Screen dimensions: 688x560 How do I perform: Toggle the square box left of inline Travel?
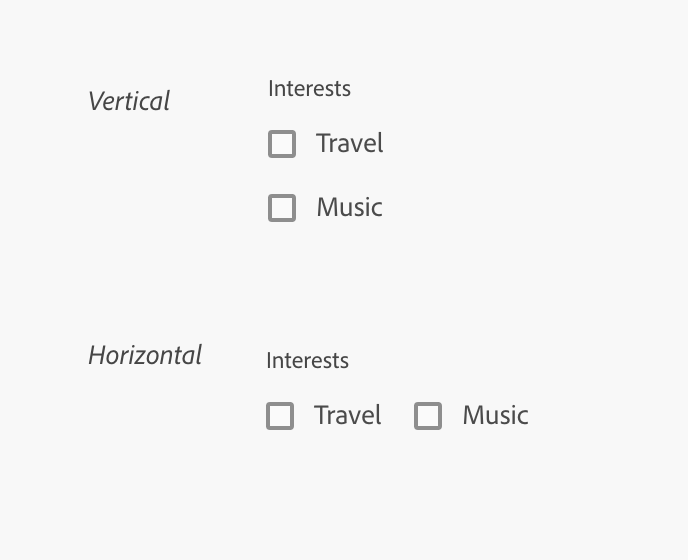coord(280,416)
